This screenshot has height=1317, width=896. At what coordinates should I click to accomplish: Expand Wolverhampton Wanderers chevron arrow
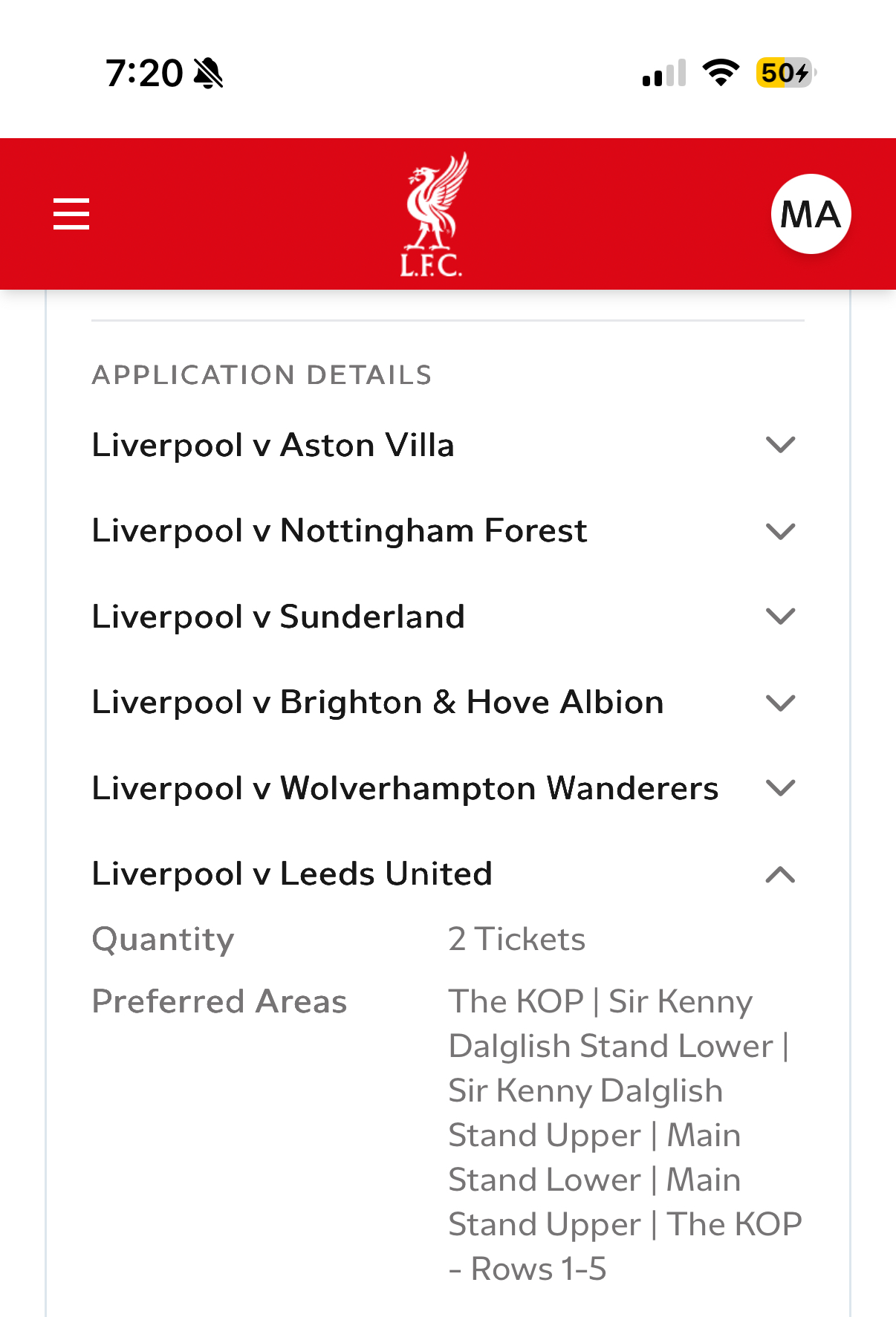780,788
